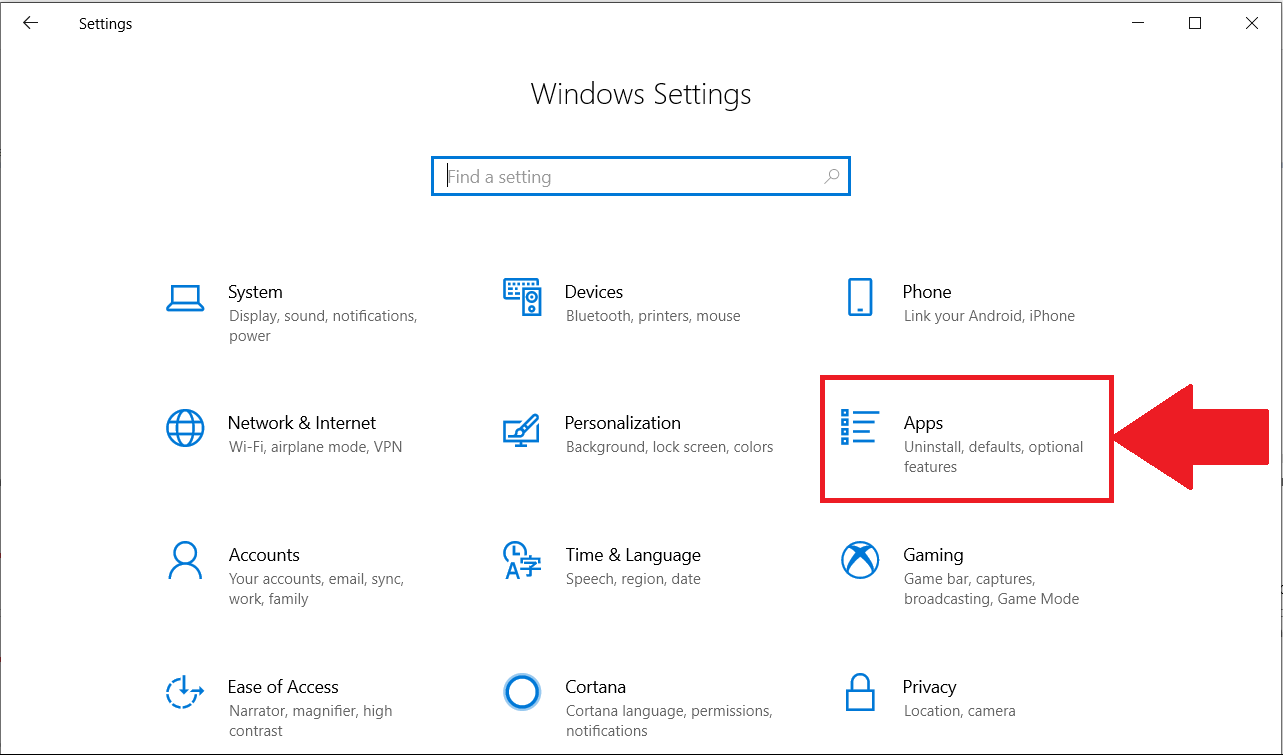
Task: Click the System laptop icon
Action: 185,298
